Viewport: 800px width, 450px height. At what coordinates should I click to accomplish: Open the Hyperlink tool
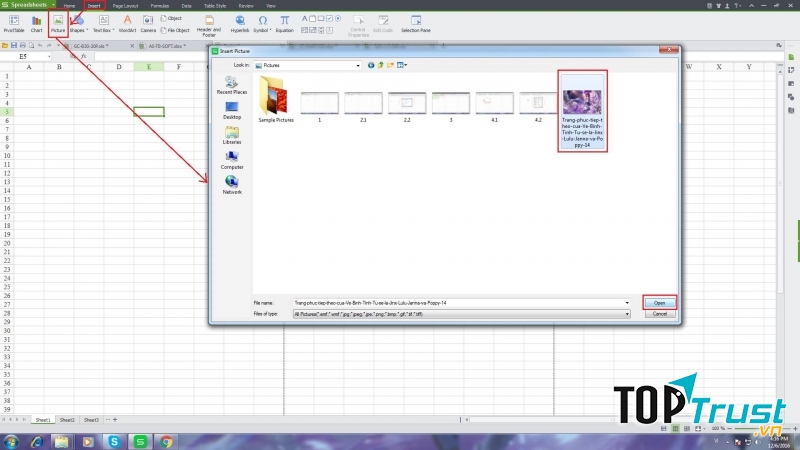click(x=240, y=22)
